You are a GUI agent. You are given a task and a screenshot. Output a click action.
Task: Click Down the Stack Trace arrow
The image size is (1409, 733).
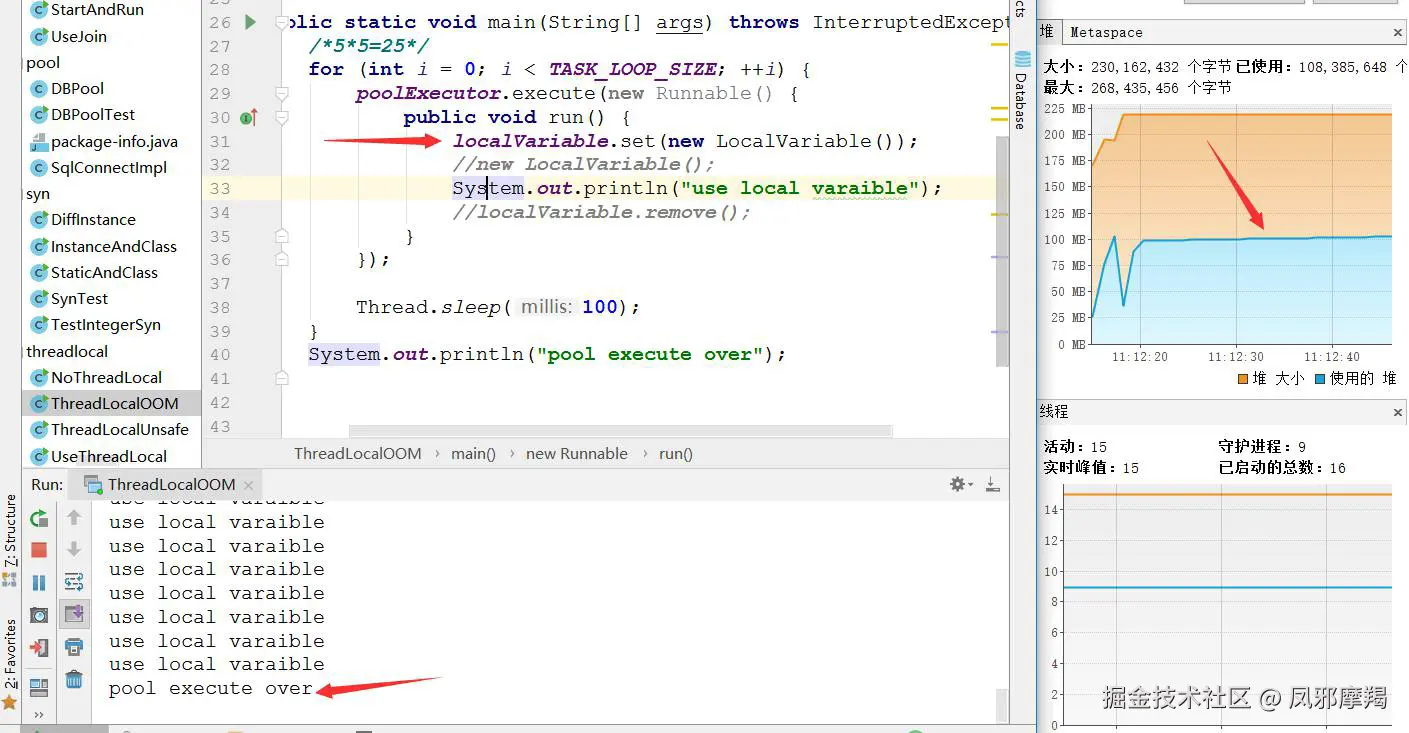coord(74,550)
